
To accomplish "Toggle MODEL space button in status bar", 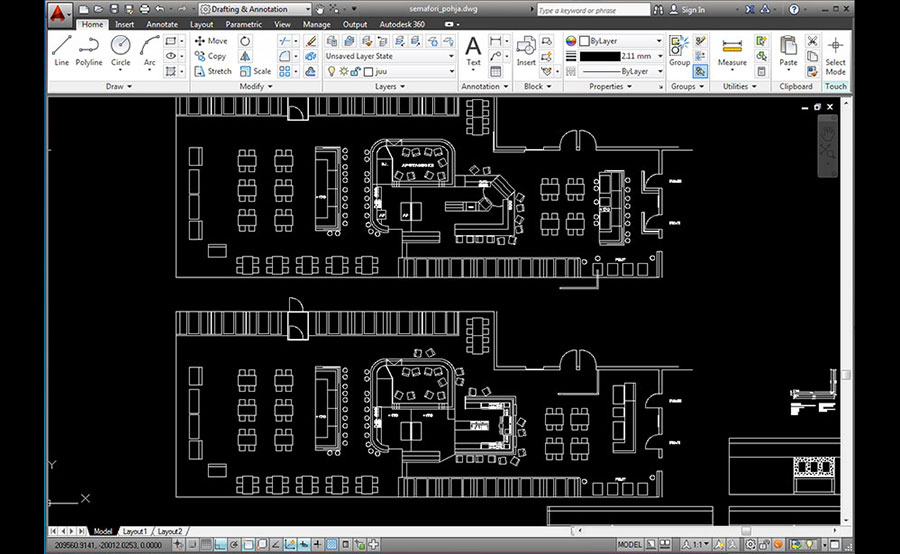I will [630, 545].
